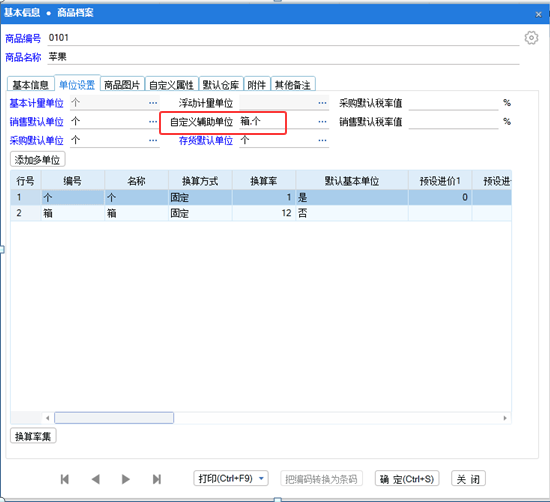Viewport: 550px width, 502px height.
Task: Open 存货默认单位 lookup ellipsis
Action: [322, 140]
